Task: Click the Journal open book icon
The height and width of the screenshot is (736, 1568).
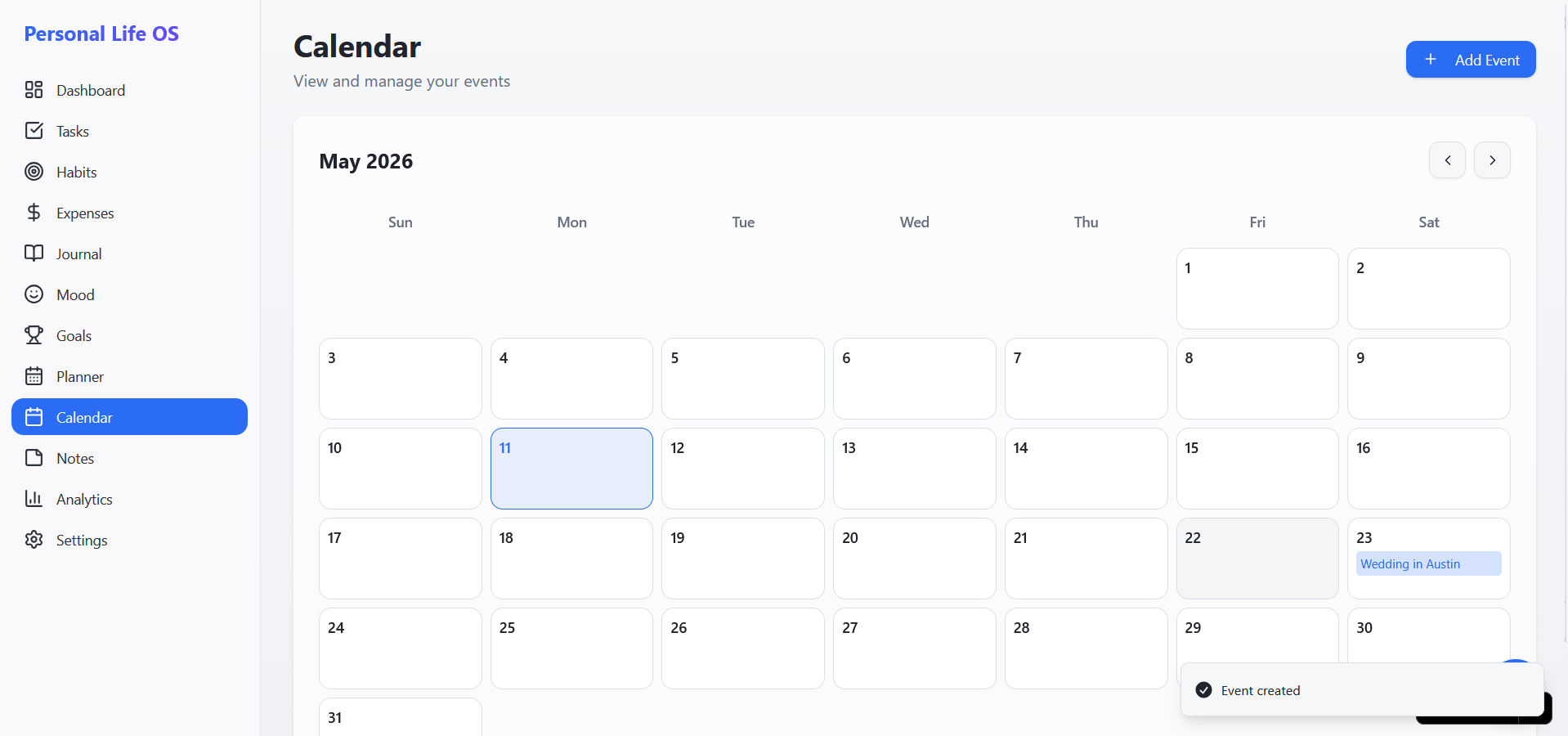Action: [x=34, y=254]
